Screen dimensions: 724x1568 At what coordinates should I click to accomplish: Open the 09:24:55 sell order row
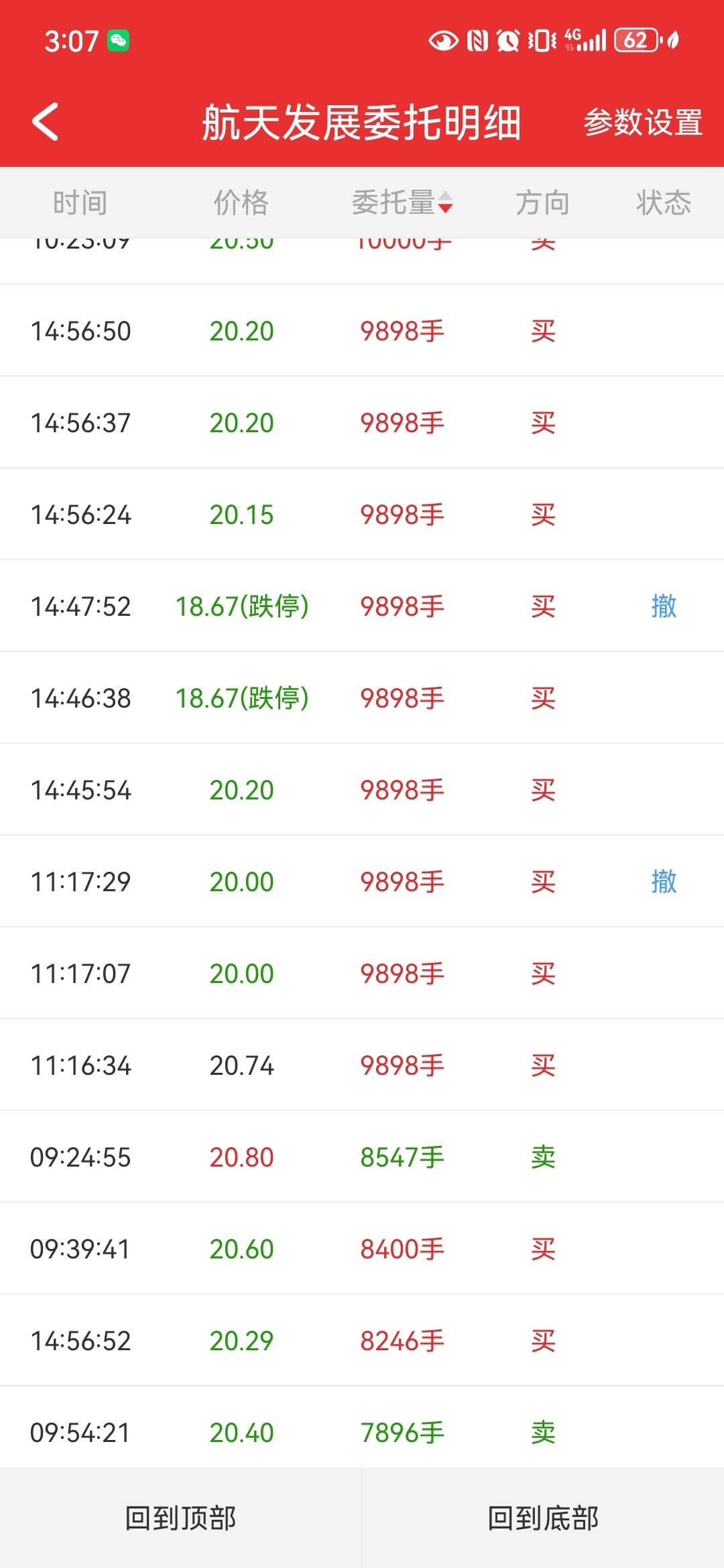[x=362, y=1157]
